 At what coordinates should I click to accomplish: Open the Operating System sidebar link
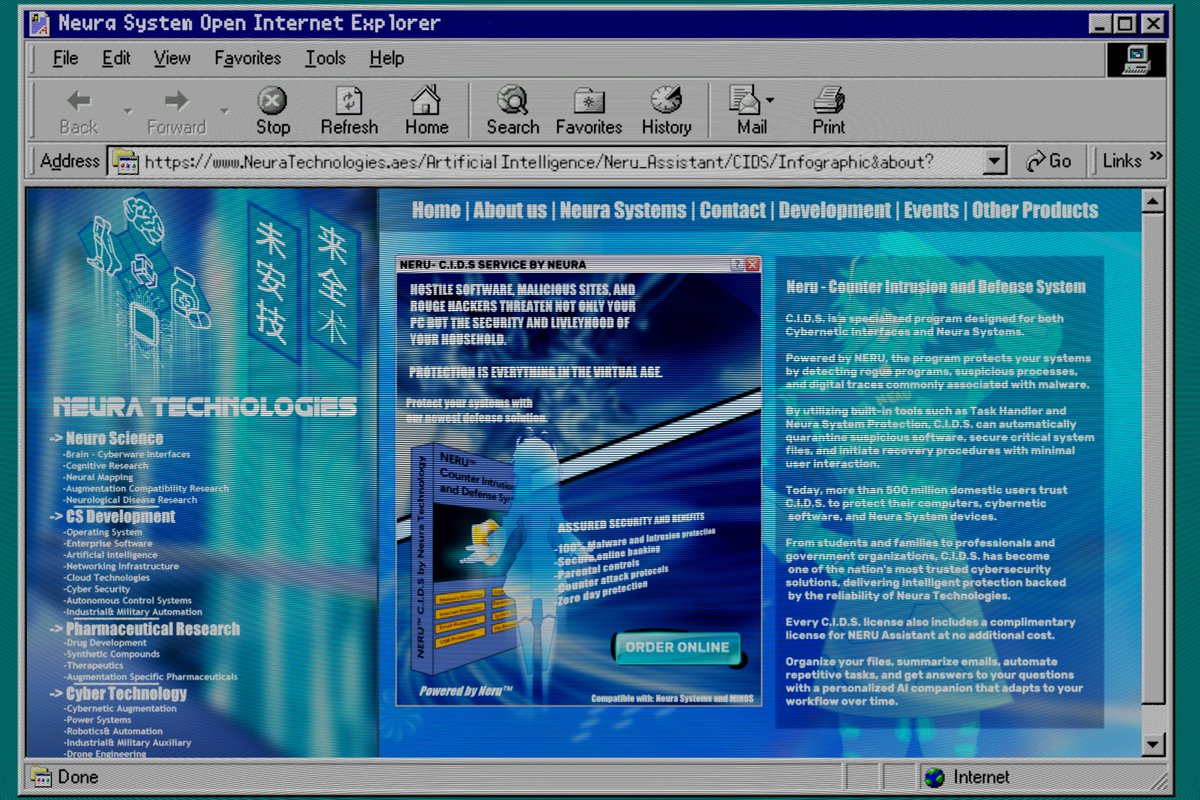[x=103, y=532]
